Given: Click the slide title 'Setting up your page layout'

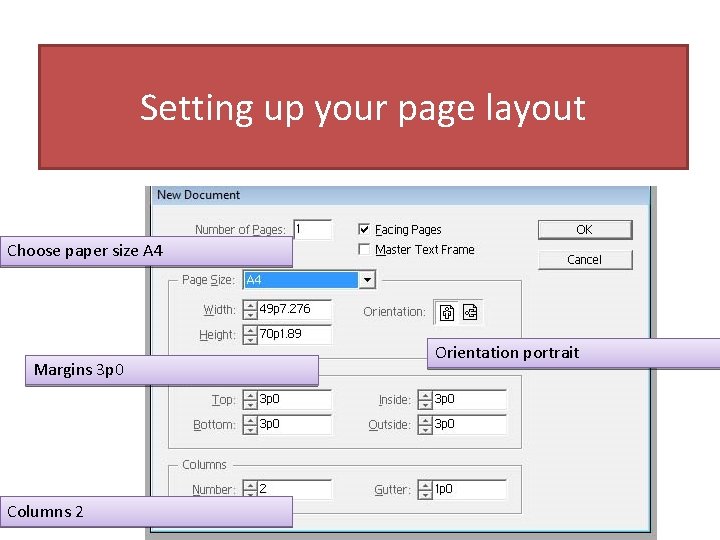Looking at the screenshot, I should [x=363, y=107].
